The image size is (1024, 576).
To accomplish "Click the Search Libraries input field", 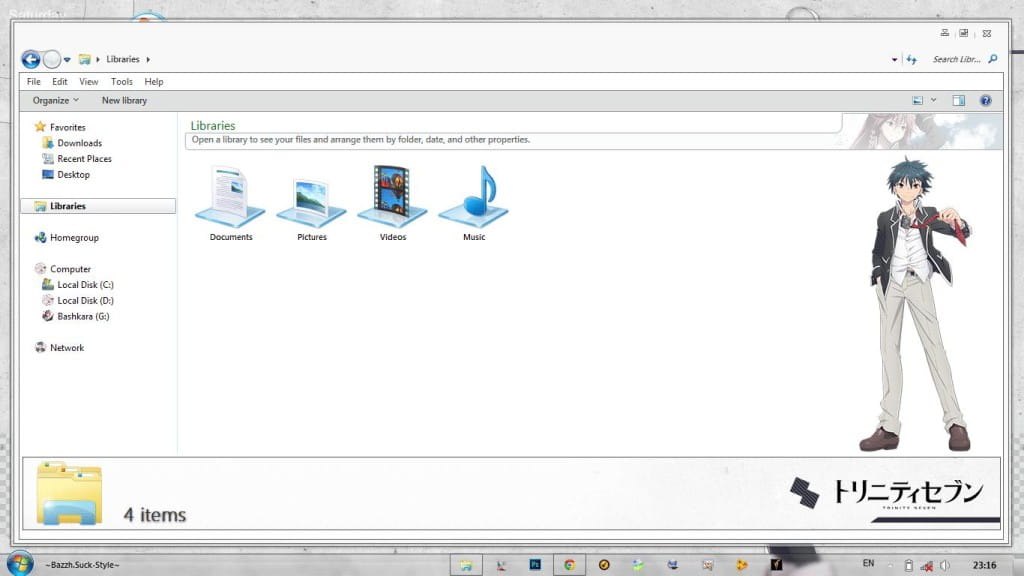I will [957, 60].
